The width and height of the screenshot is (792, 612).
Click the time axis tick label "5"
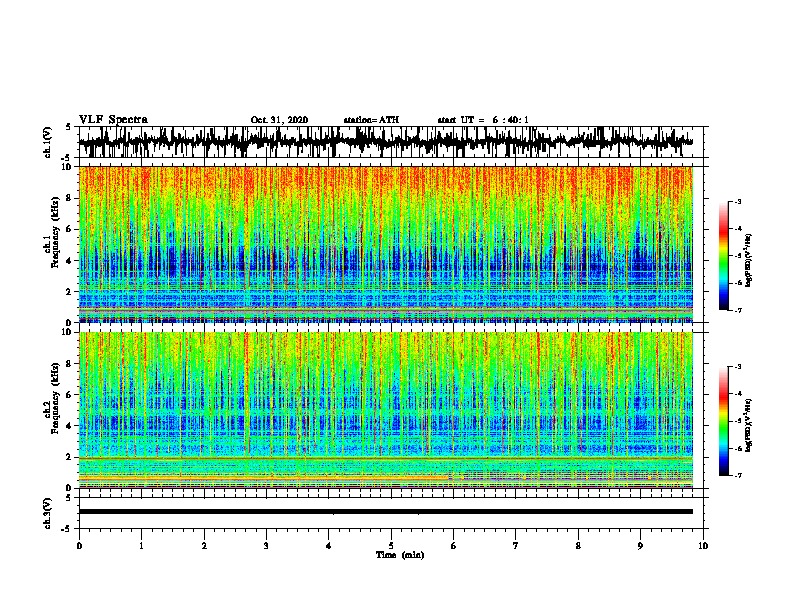tap(391, 546)
